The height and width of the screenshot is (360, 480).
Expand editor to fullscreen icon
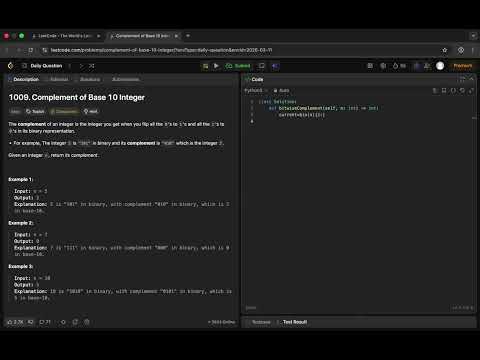pyautogui.click(x=471, y=90)
